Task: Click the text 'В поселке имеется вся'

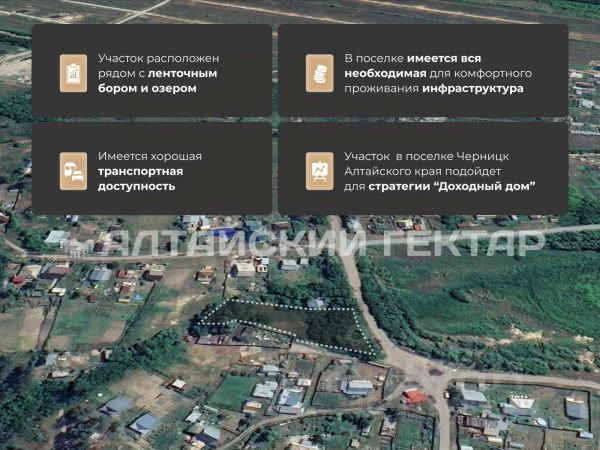Action: click(x=413, y=59)
